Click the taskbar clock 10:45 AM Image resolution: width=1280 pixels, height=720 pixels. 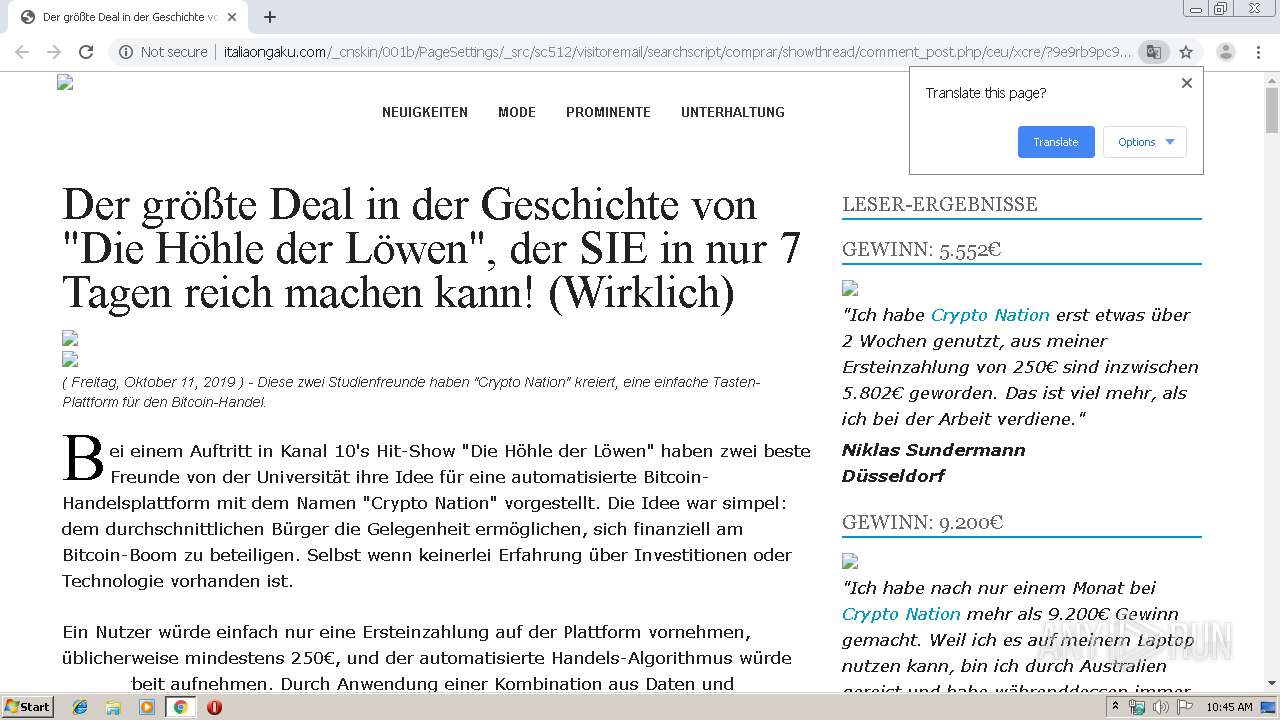tap(1229, 707)
